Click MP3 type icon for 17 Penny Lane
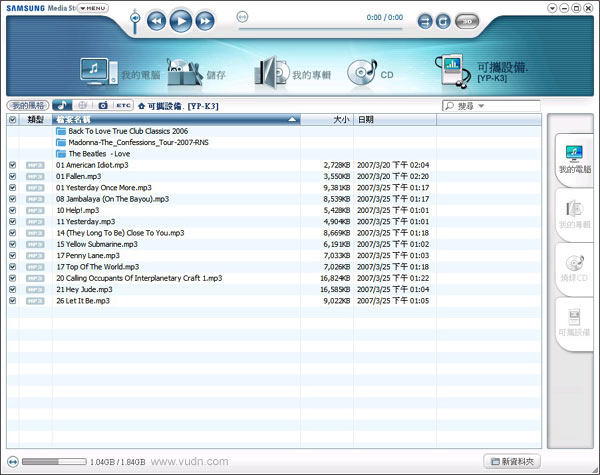The width and height of the screenshot is (600, 475). [x=35, y=256]
